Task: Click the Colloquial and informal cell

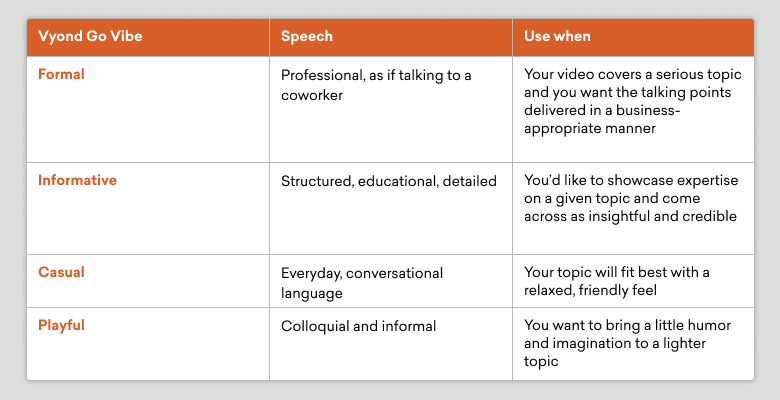Action: tap(358, 326)
